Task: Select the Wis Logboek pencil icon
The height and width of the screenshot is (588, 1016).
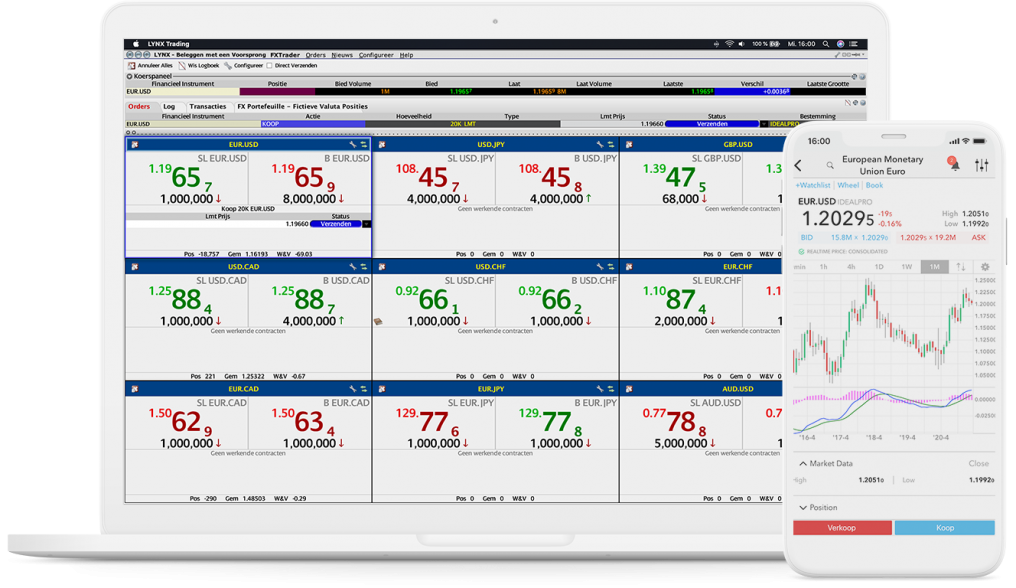Action: tap(181, 65)
